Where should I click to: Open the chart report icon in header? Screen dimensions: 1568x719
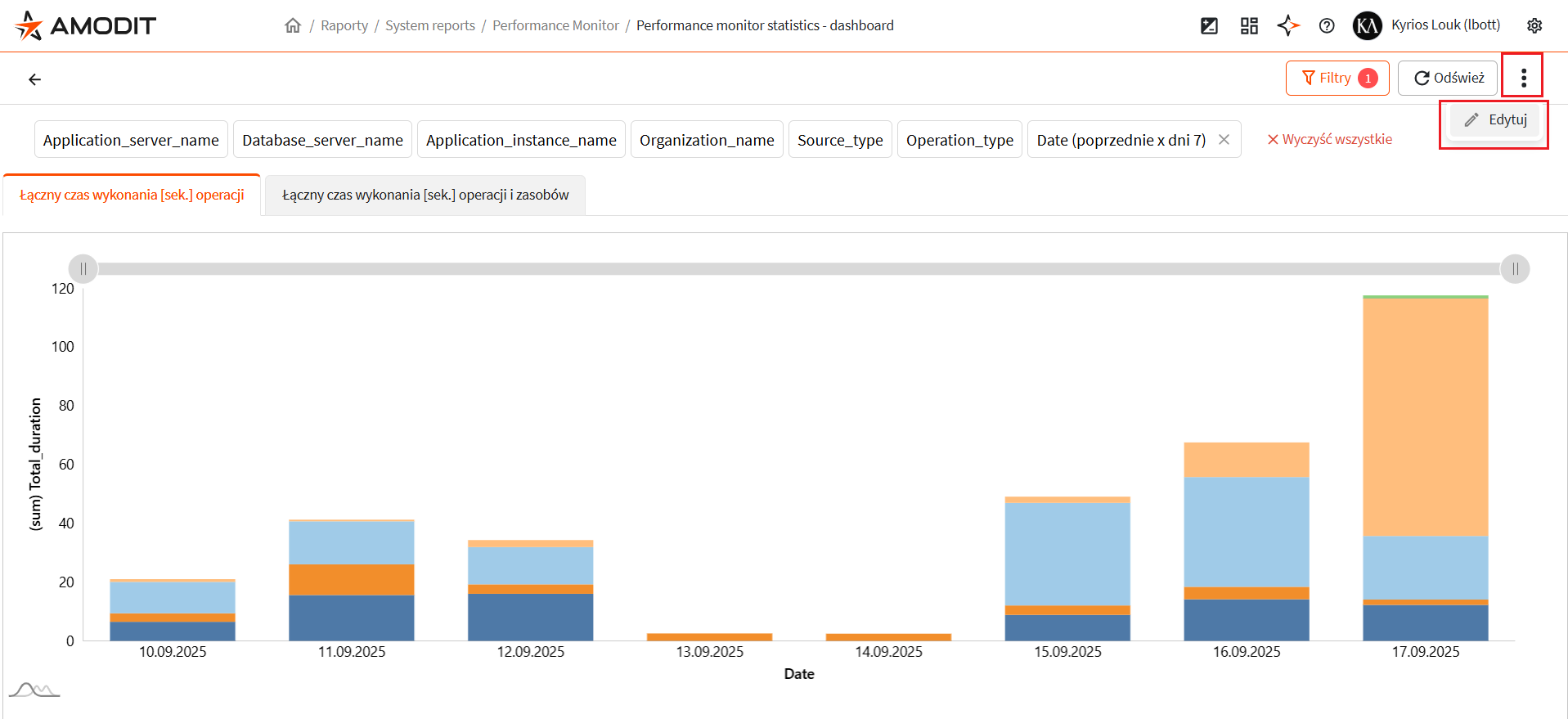(1209, 25)
